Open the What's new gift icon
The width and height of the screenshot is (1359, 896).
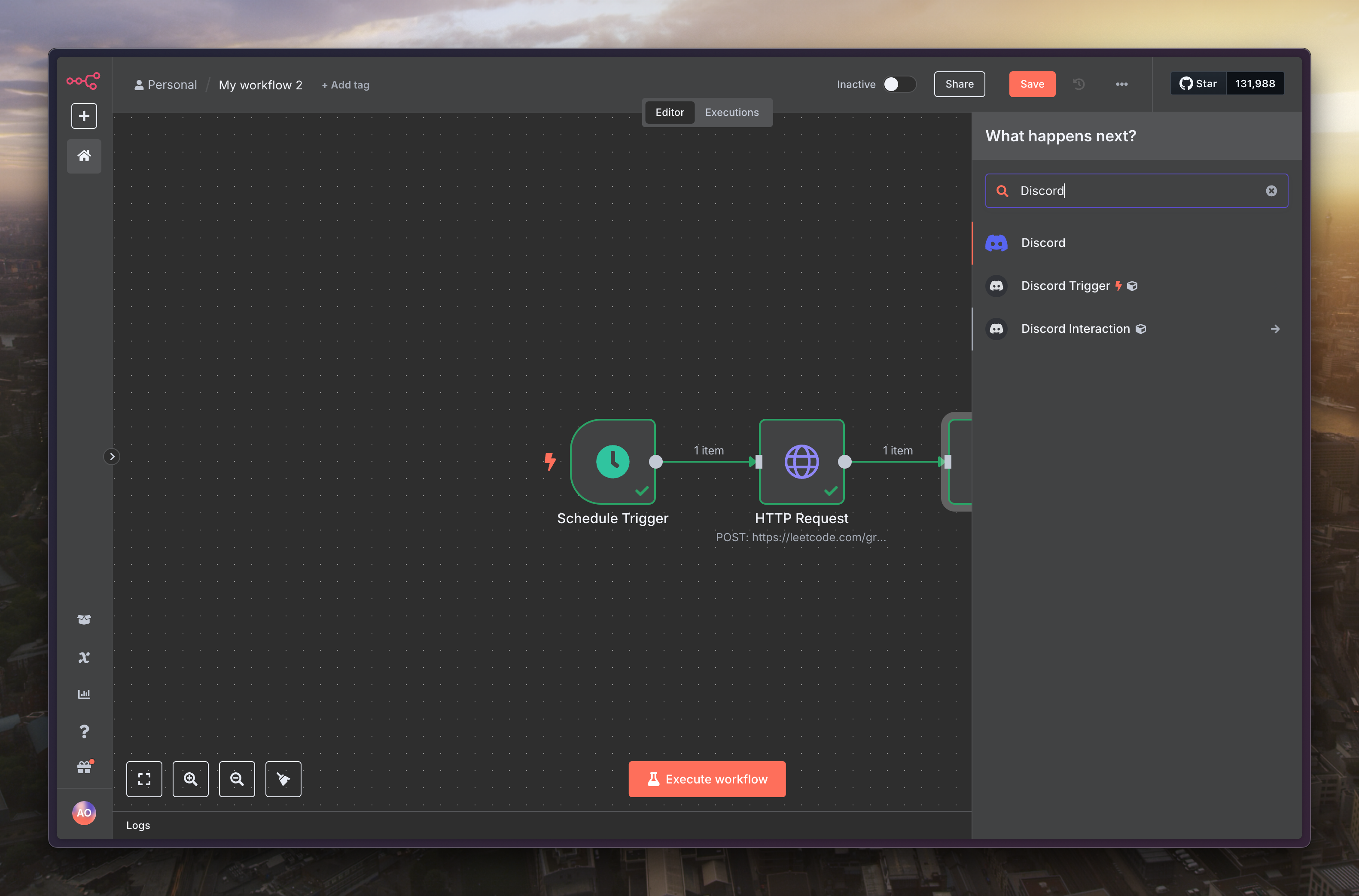coord(84,768)
